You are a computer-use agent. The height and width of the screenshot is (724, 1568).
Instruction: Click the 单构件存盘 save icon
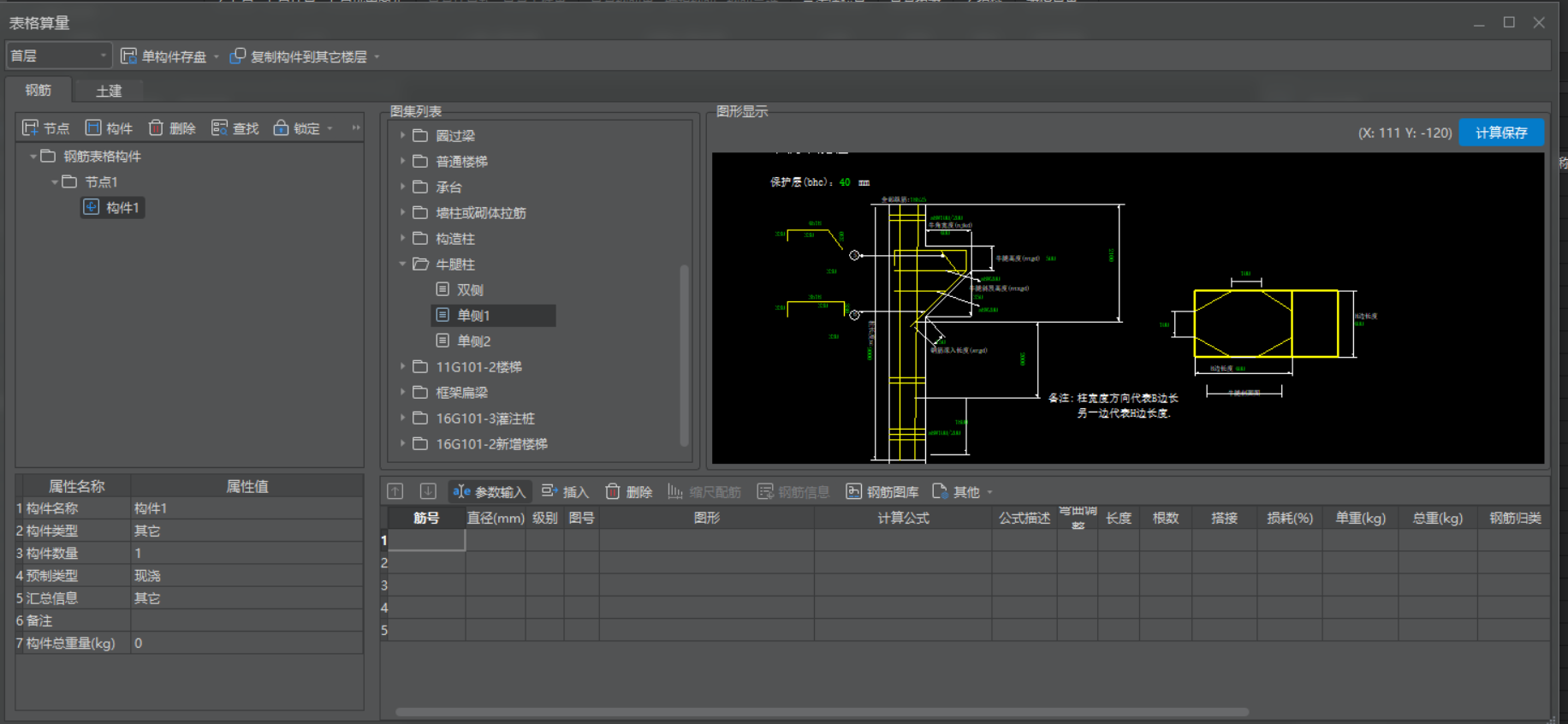tap(128, 56)
